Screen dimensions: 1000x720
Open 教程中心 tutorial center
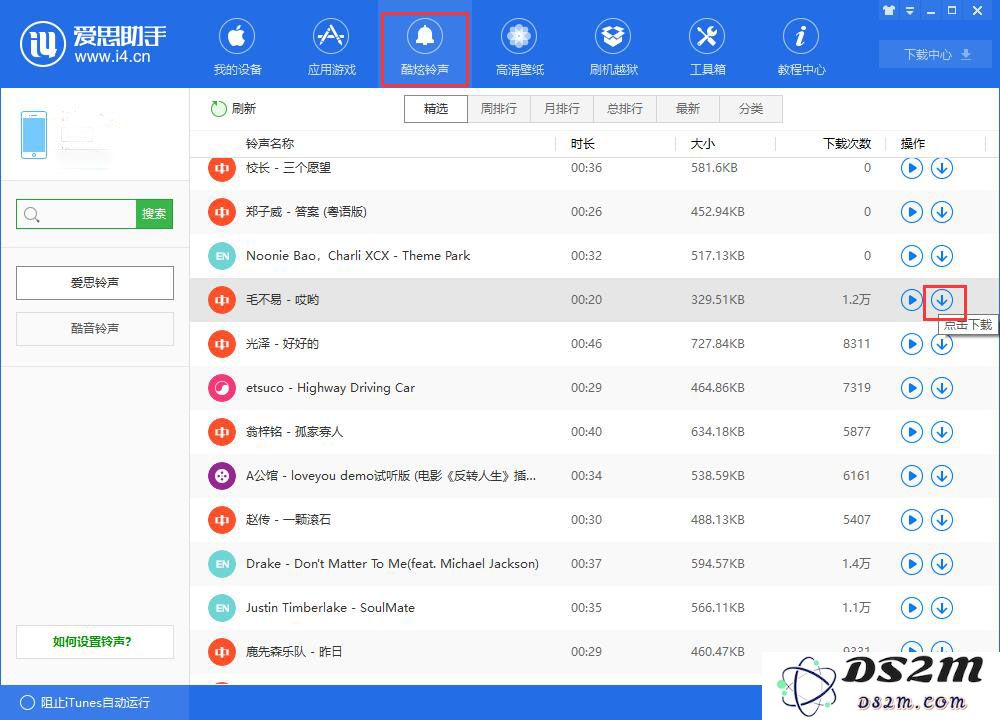[801, 47]
